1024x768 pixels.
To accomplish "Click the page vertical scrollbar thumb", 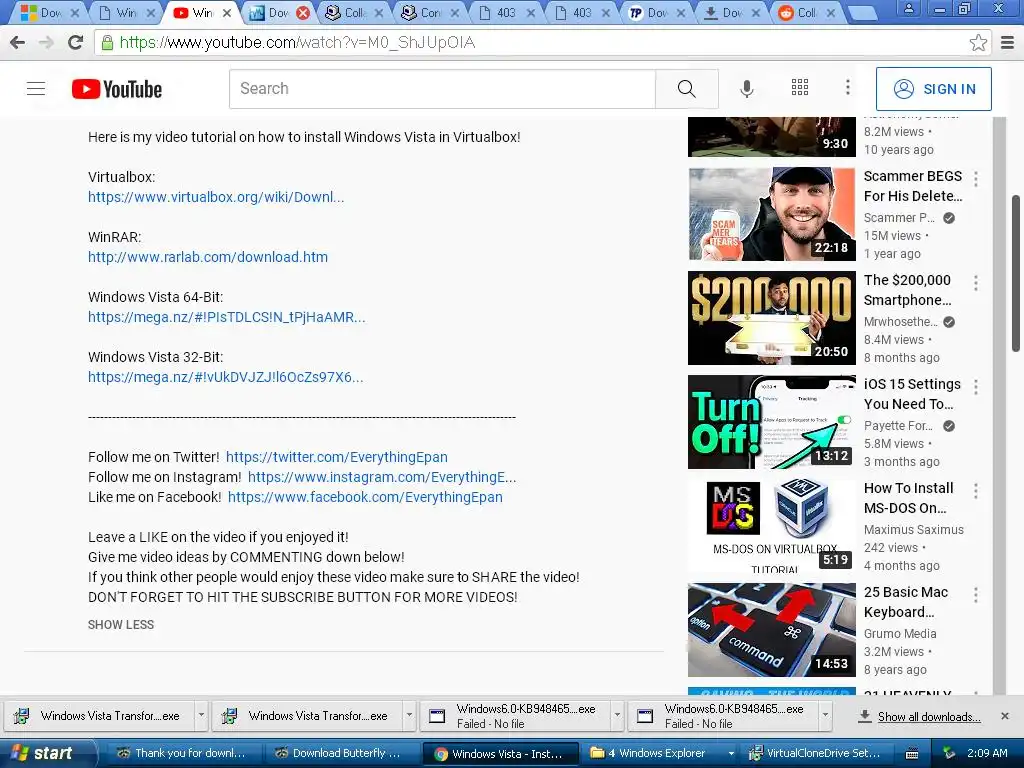I will pyautogui.click(x=1016, y=273).
